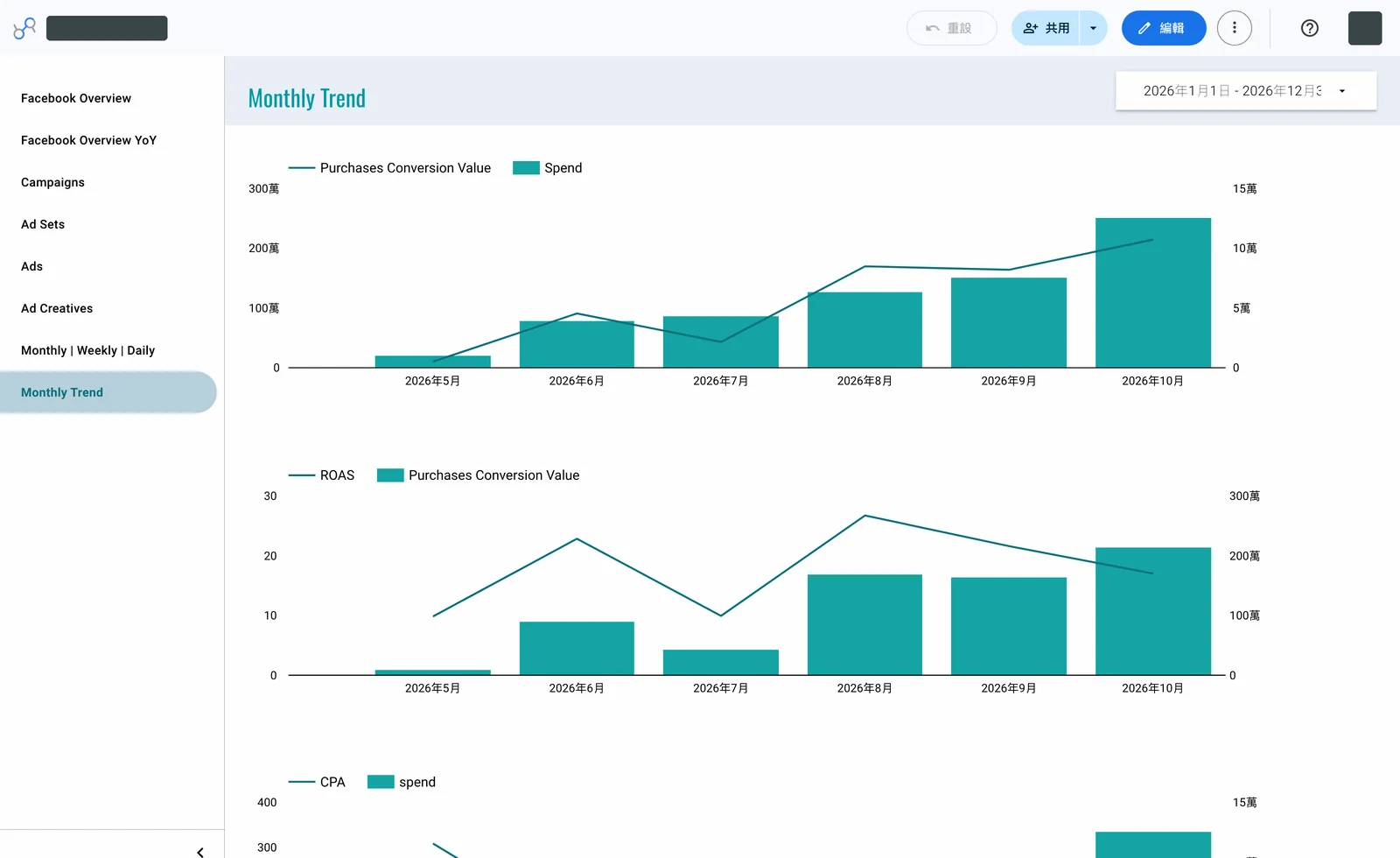Open the Ads page

(31, 266)
